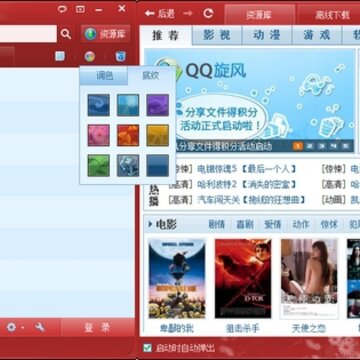Choose the gray-blue penguin texture swatch

point(128,165)
